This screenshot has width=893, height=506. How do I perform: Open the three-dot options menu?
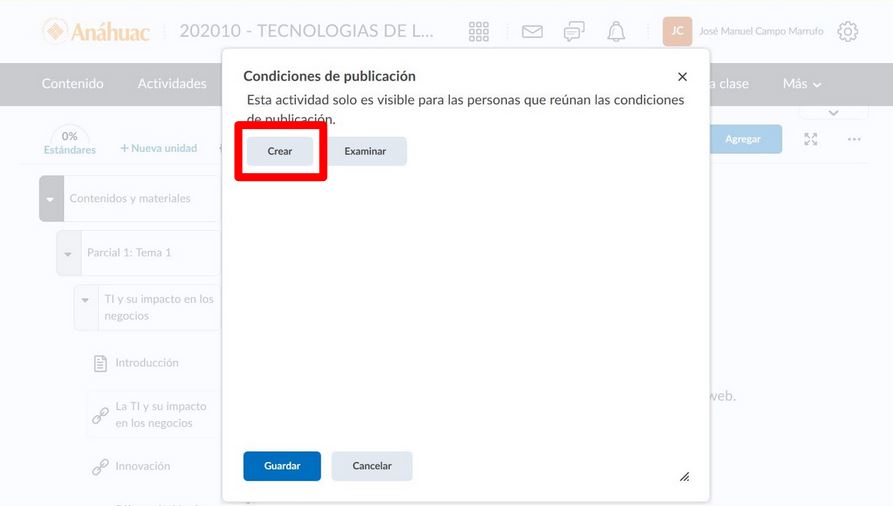tap(854, 139)
